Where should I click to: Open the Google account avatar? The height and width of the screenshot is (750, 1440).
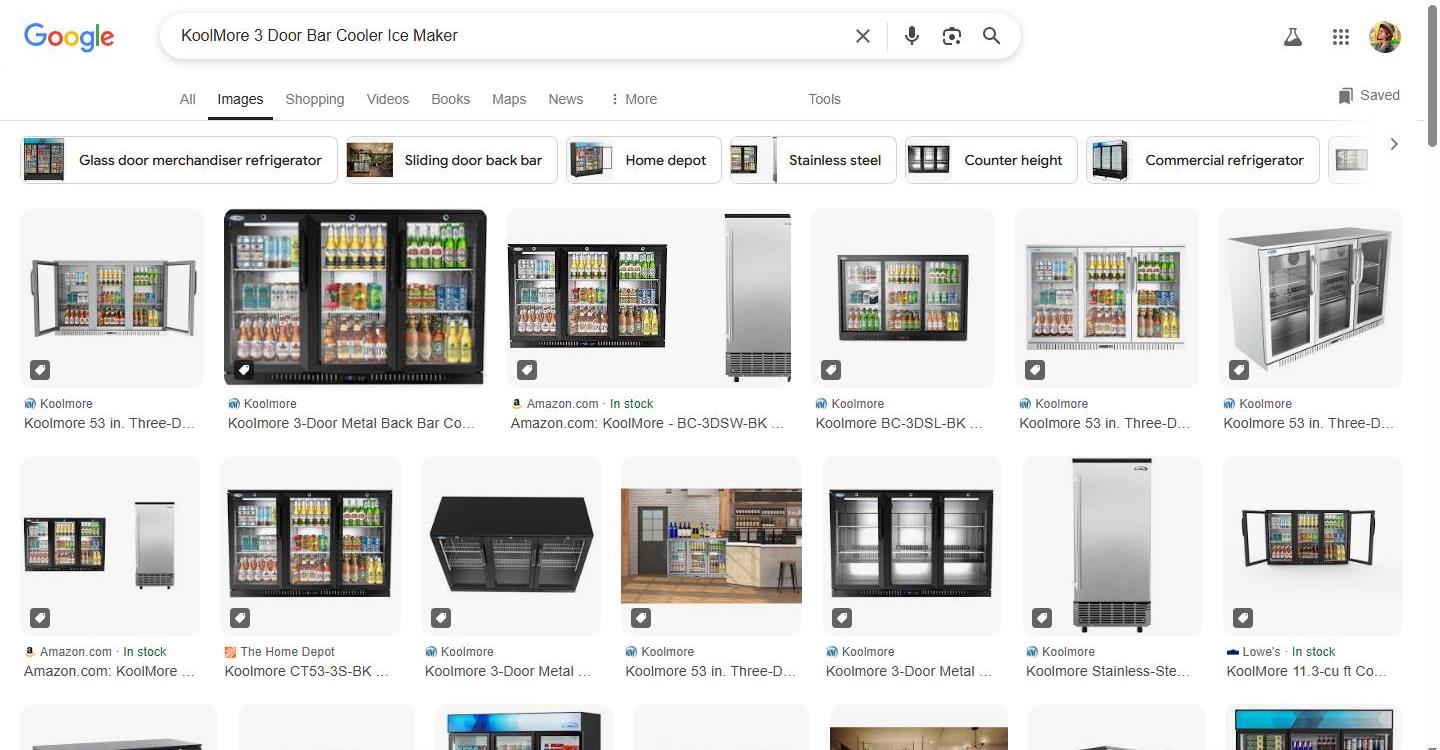[x=1385, y=37]
